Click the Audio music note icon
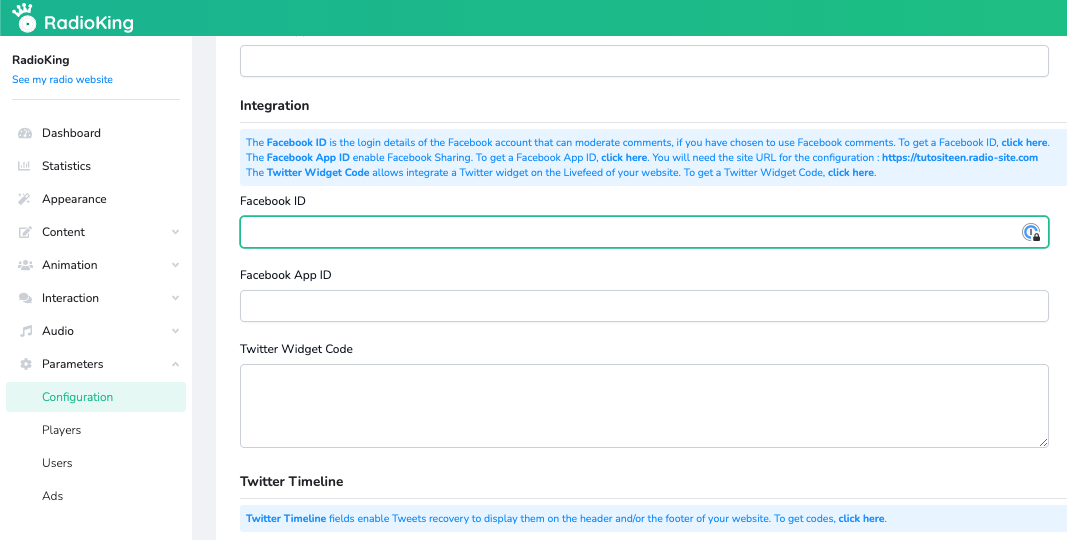1067x540 pixels. (26, 331)
